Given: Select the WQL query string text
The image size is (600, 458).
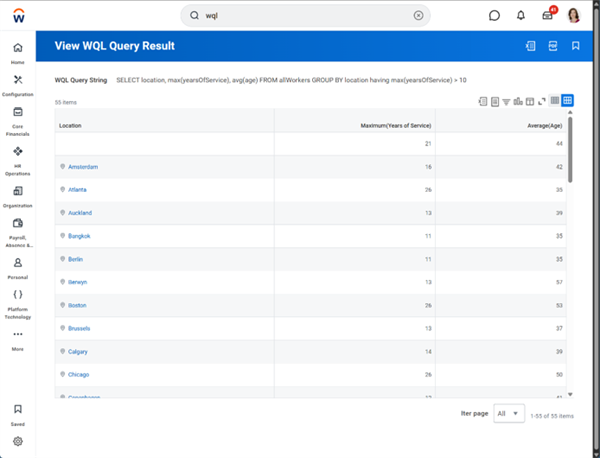Looking at the screenshot, I should coord(291,80).
